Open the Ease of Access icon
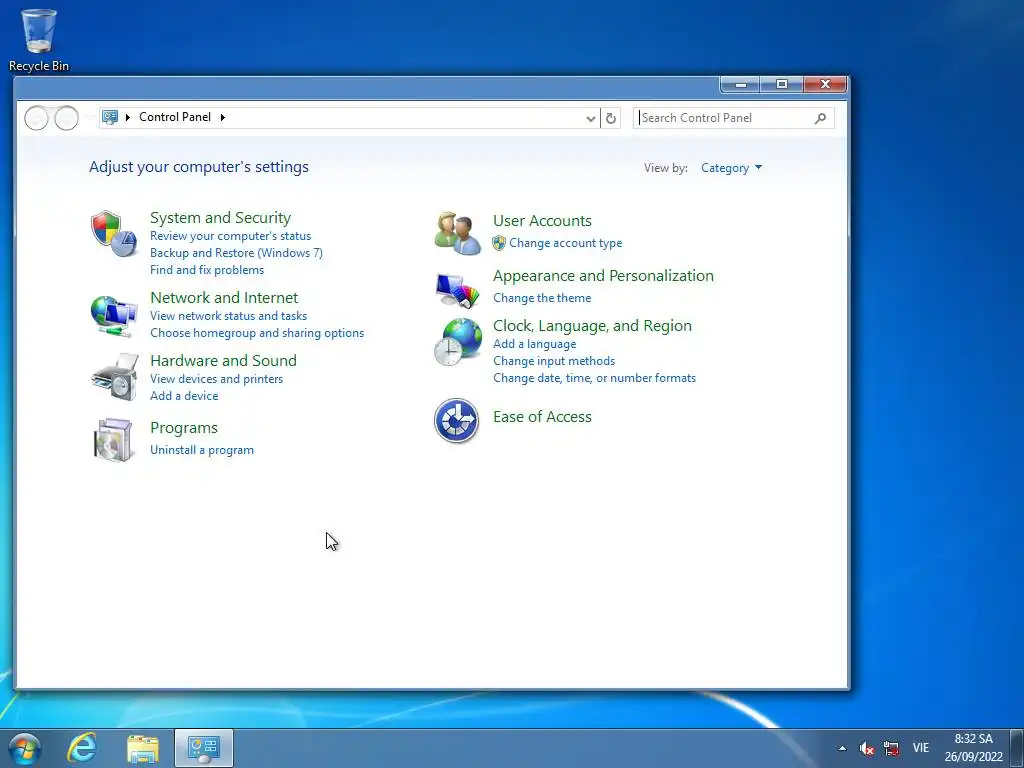The image size is (1024, 768). tap(456, 421)
